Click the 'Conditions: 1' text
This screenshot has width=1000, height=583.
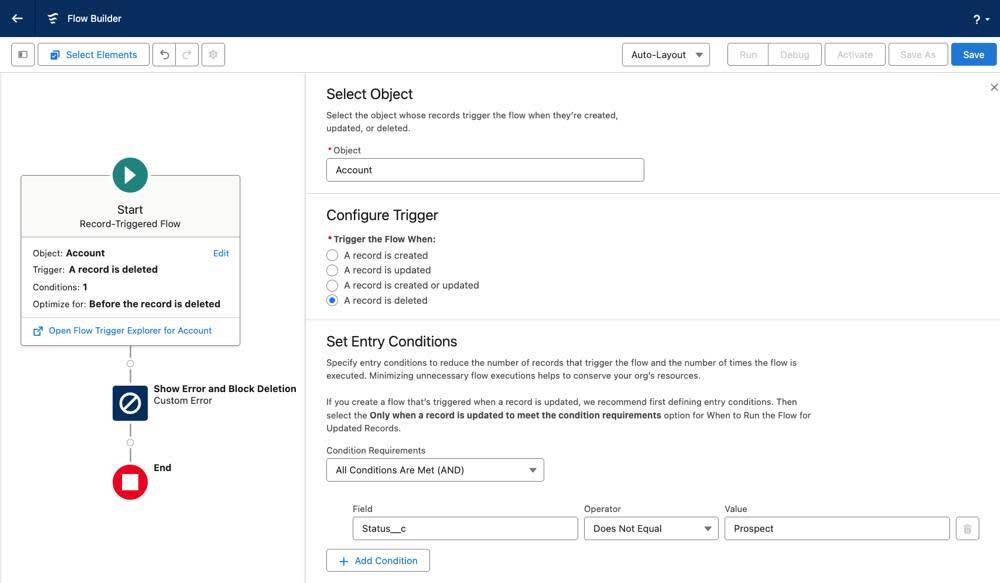60,287
